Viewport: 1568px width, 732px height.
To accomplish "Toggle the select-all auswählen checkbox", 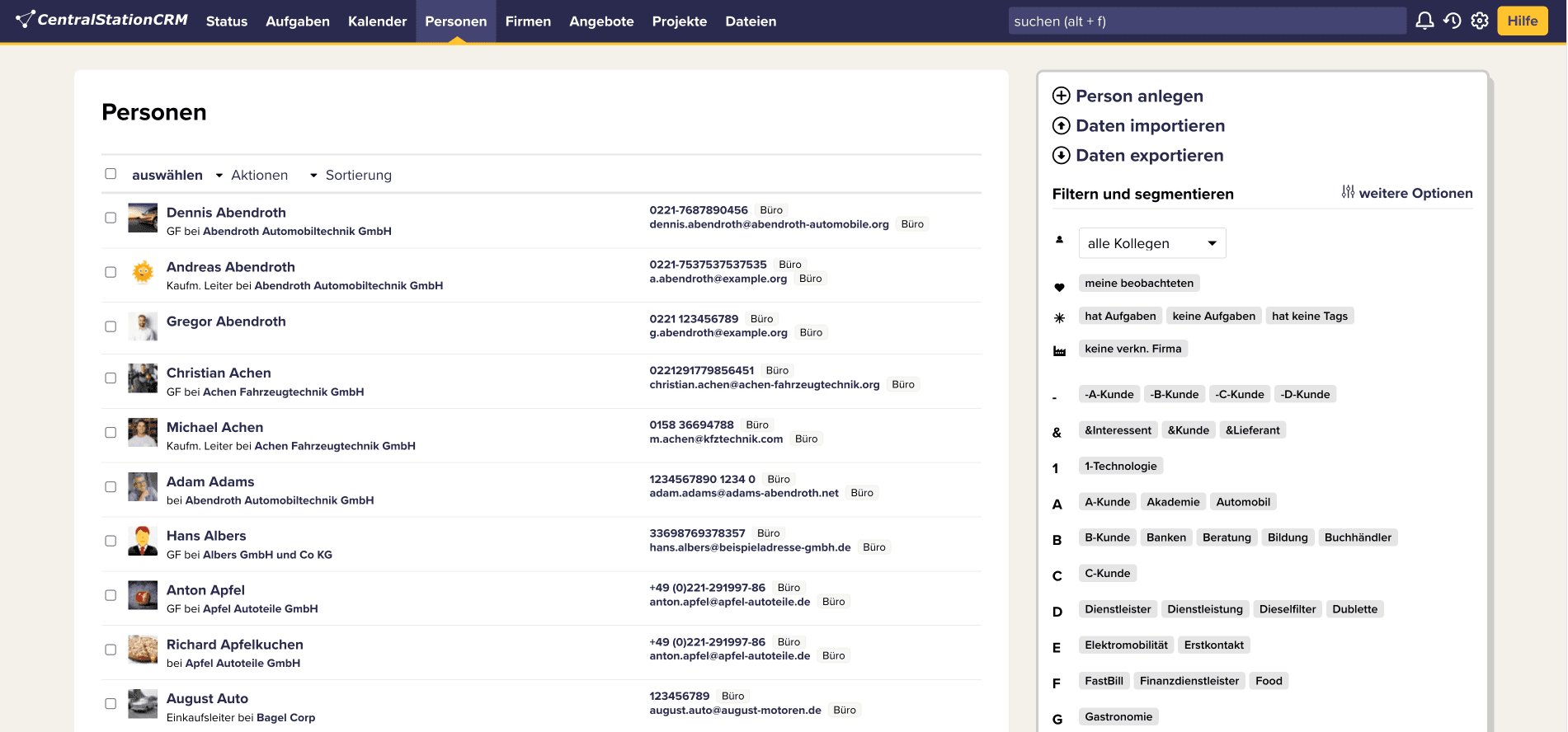I will click(x=111, y=174).
